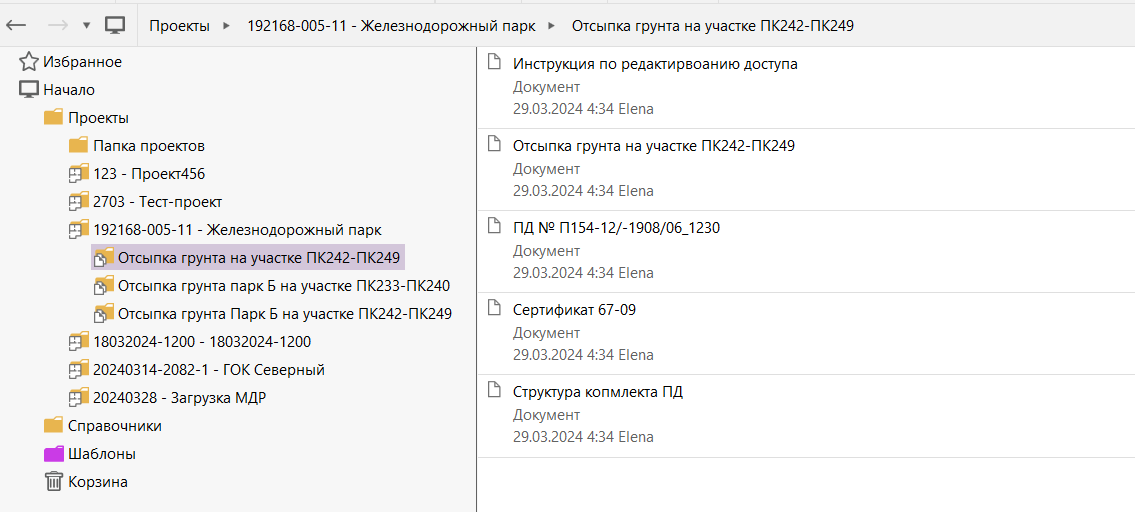
Task: Click document icon of Сертификат 67-09
Action: [x=495, y=308]
